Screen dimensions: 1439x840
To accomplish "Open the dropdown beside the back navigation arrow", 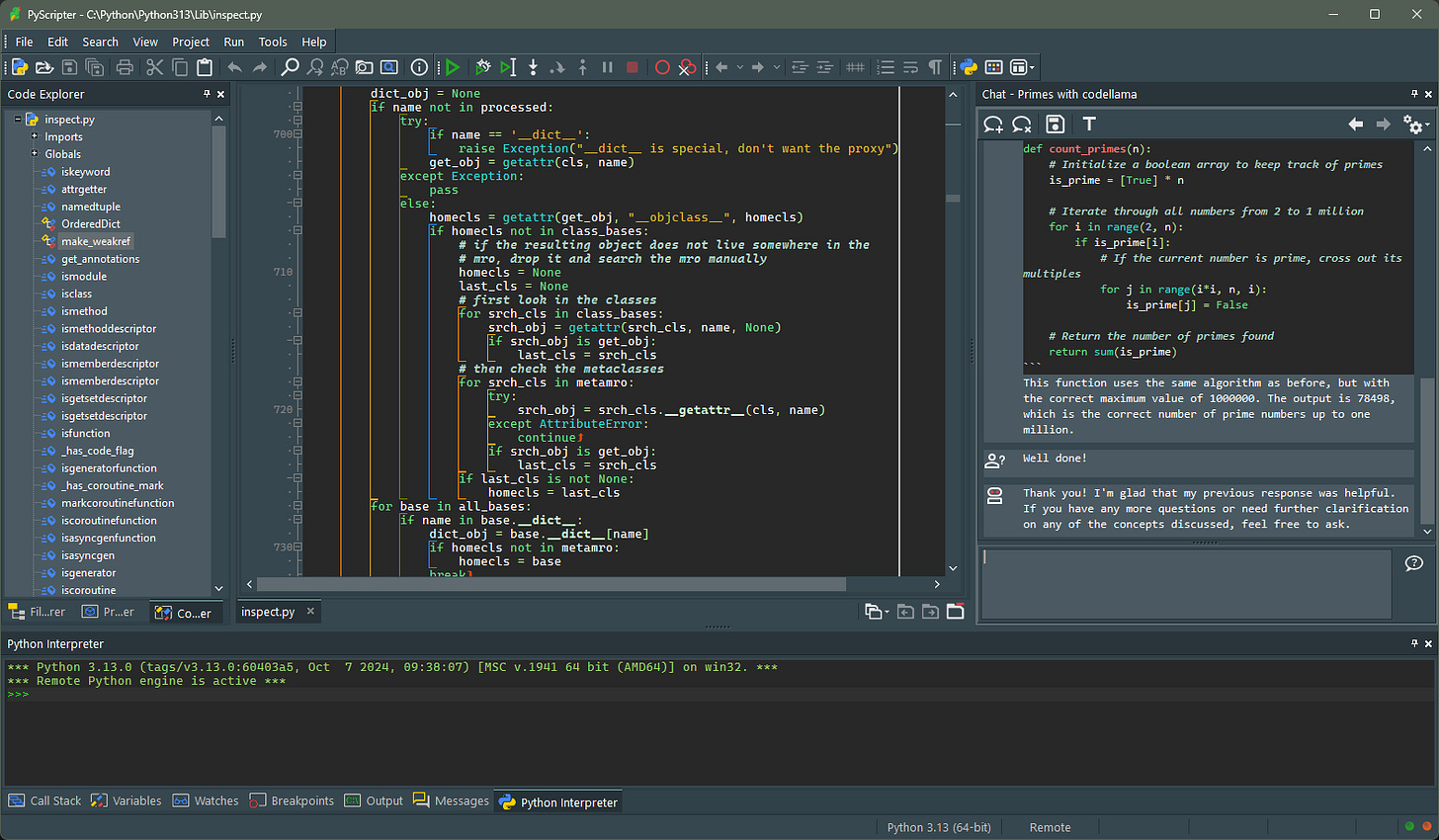I will 739,67.
